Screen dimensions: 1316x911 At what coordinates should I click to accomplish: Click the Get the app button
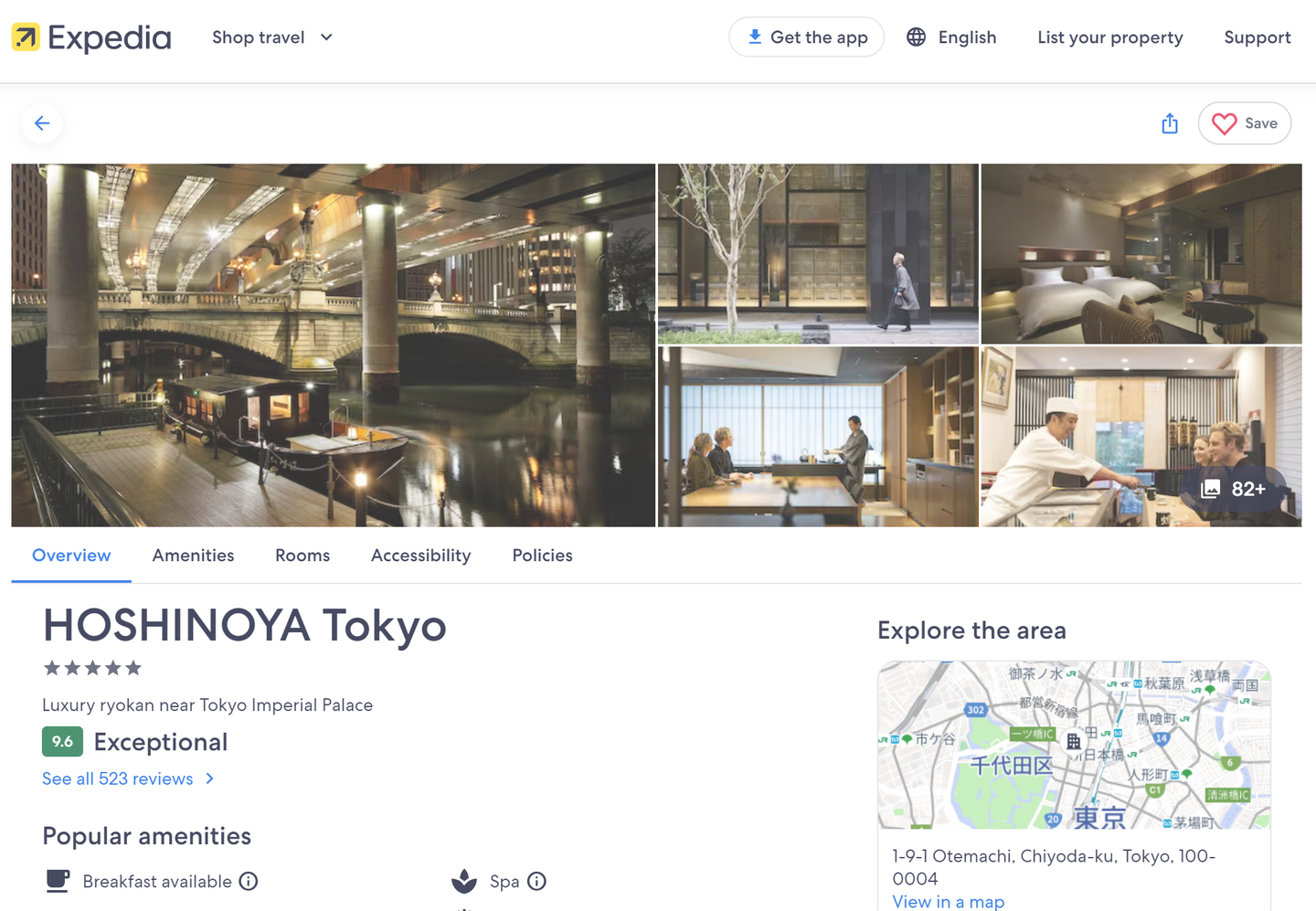(806, 37)
